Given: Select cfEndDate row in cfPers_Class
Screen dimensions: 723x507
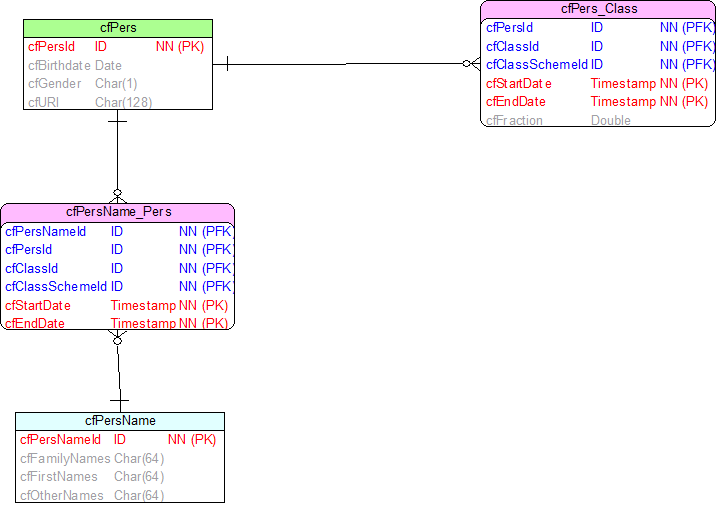Looking at the screenshot, I should point(598,101).
